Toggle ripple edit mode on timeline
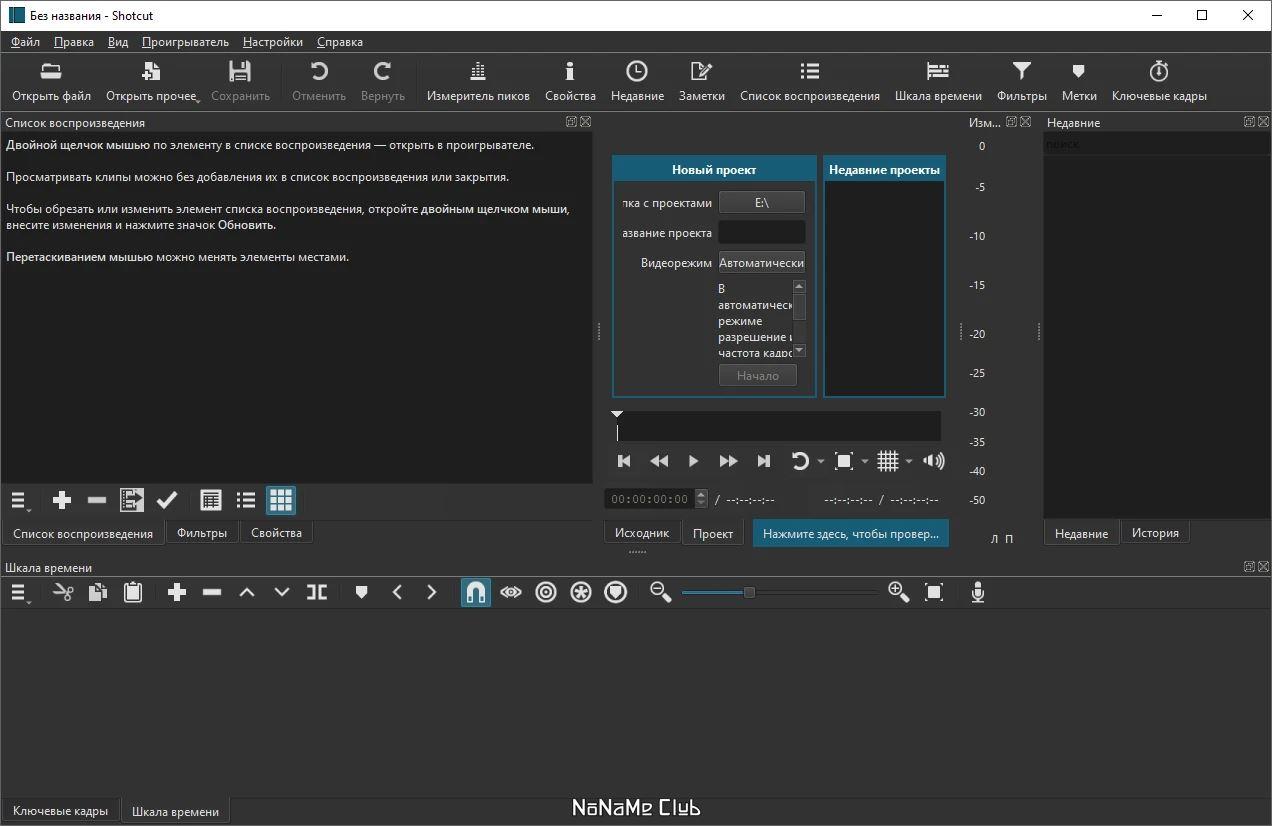 546,593
